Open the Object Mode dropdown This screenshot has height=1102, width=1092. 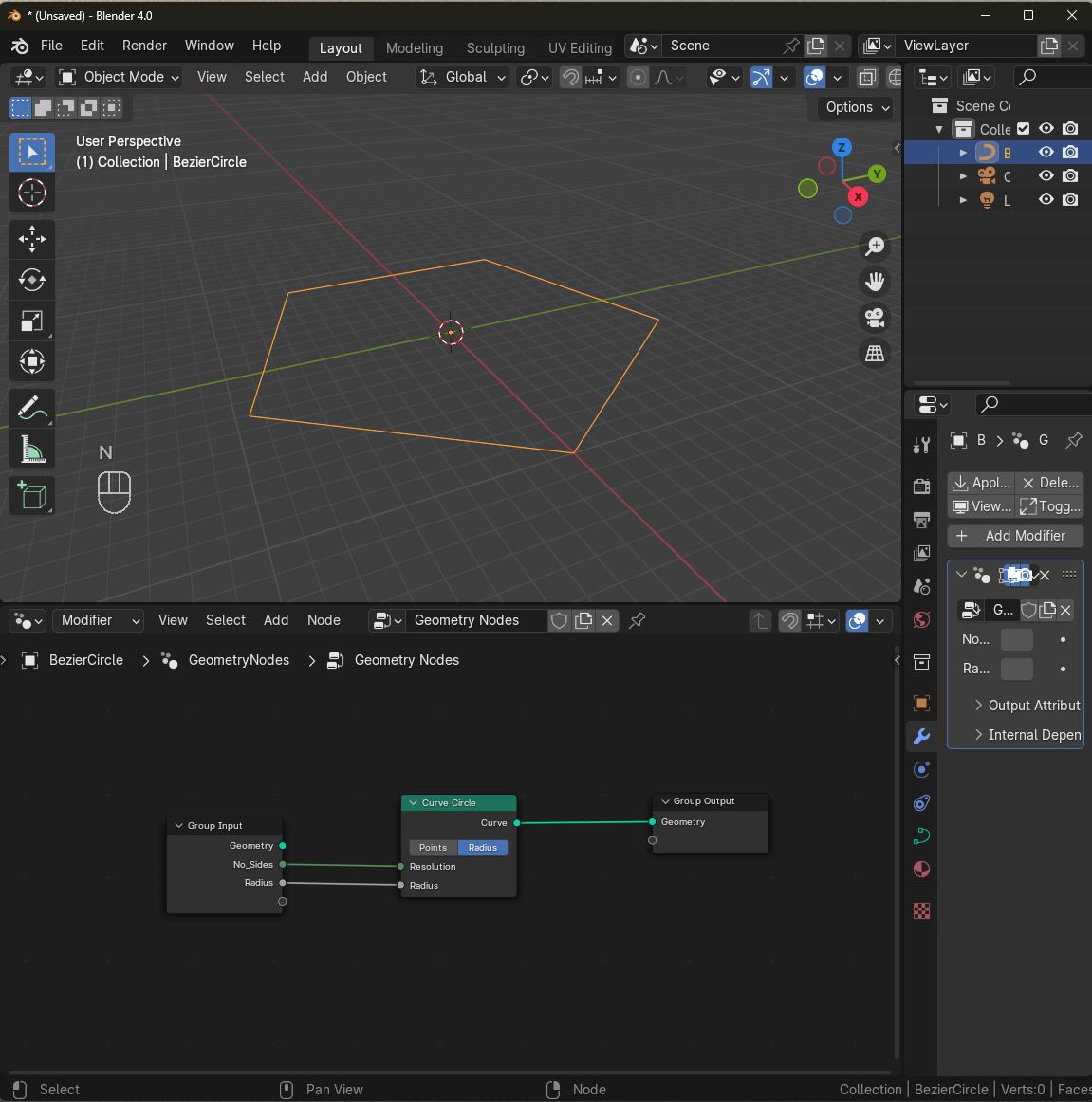click(x=119, y=77)
